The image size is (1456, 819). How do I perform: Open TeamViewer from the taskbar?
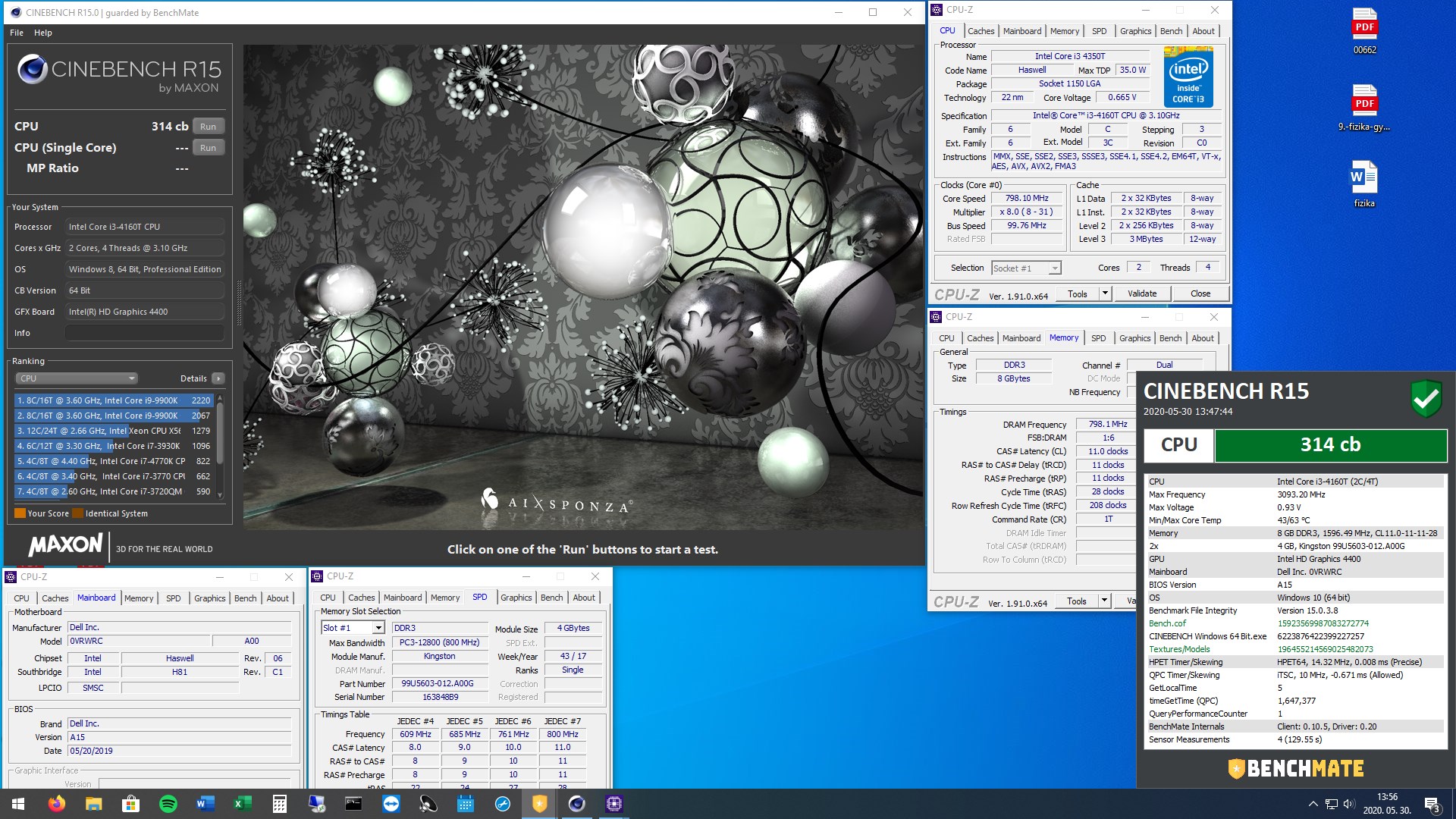pos(391,804)
